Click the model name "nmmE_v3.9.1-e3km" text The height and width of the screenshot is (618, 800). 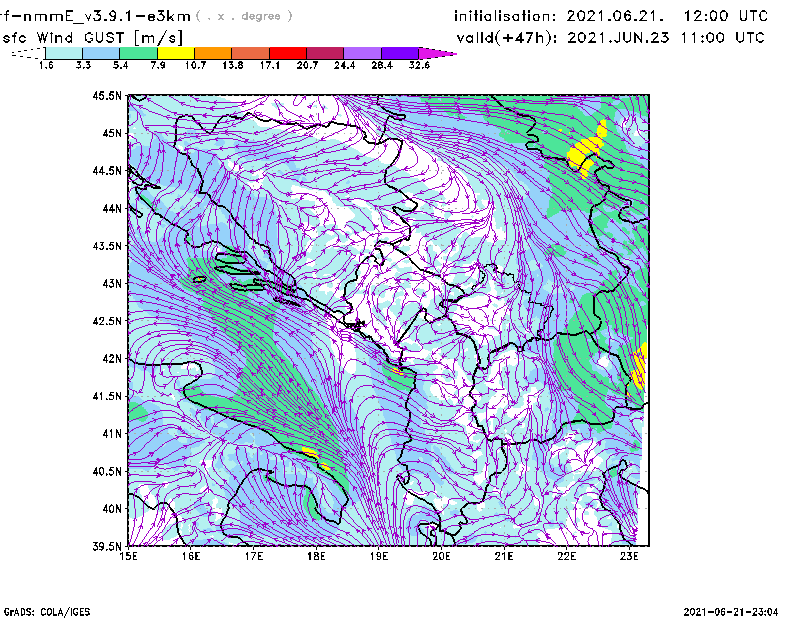107,16
